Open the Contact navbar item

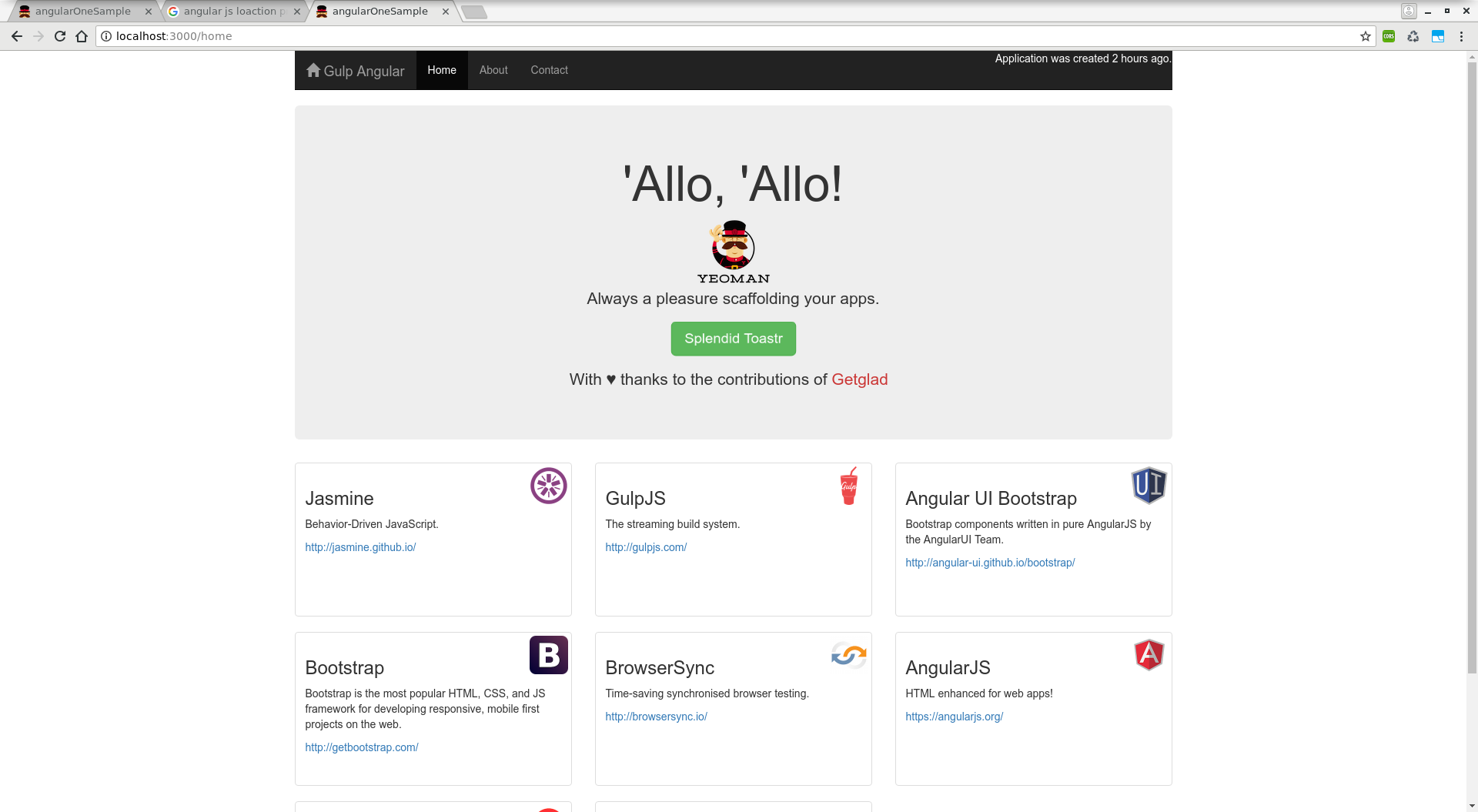[550, 70]
